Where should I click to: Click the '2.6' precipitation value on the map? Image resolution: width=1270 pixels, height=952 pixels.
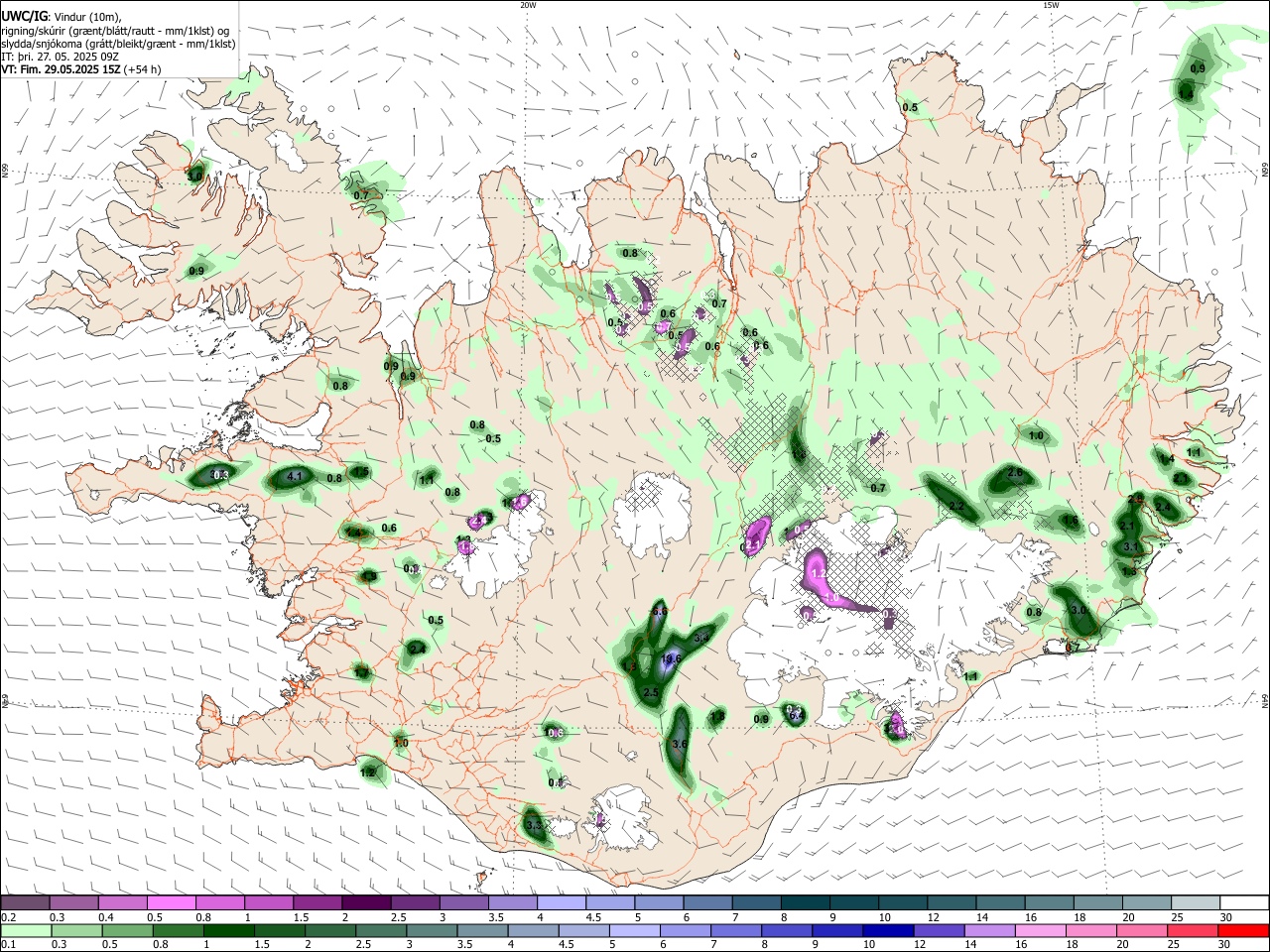(x=1015, y=474)
